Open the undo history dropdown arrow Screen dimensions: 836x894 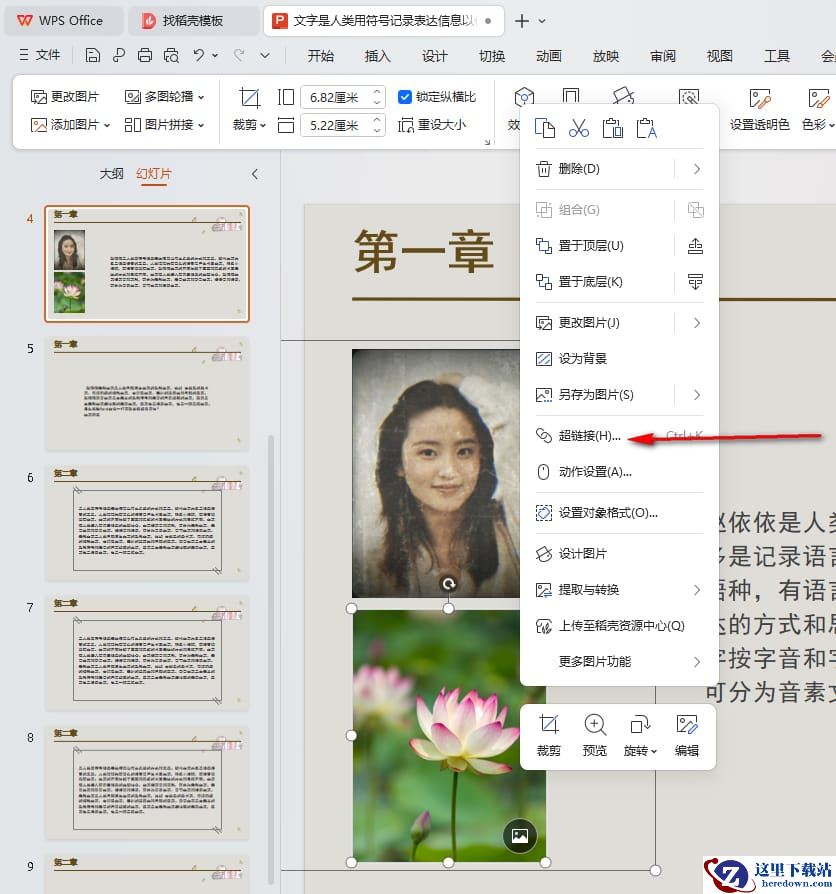coord(215,55)
